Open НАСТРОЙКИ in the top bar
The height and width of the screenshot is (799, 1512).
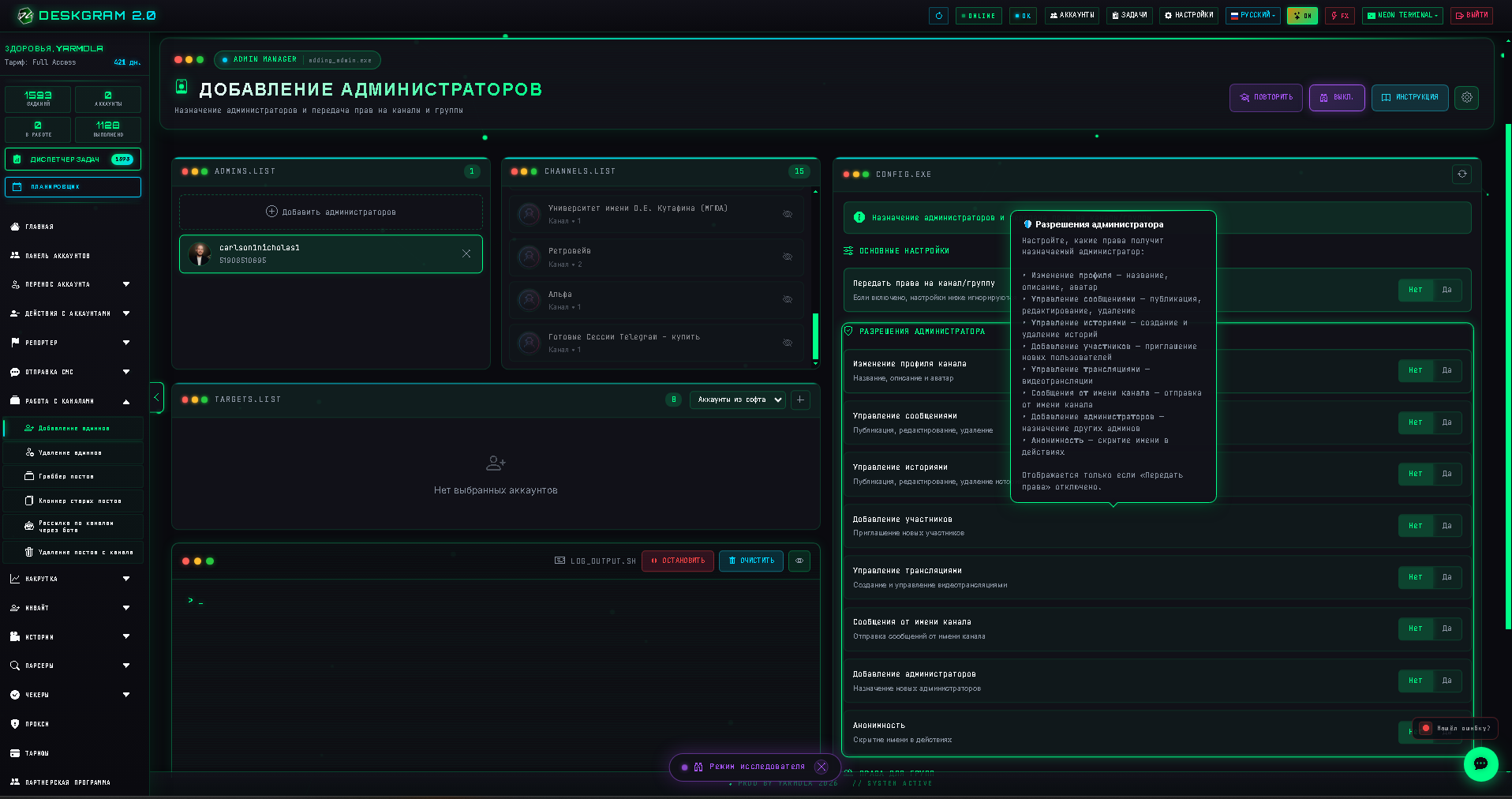pos(1188,15)
